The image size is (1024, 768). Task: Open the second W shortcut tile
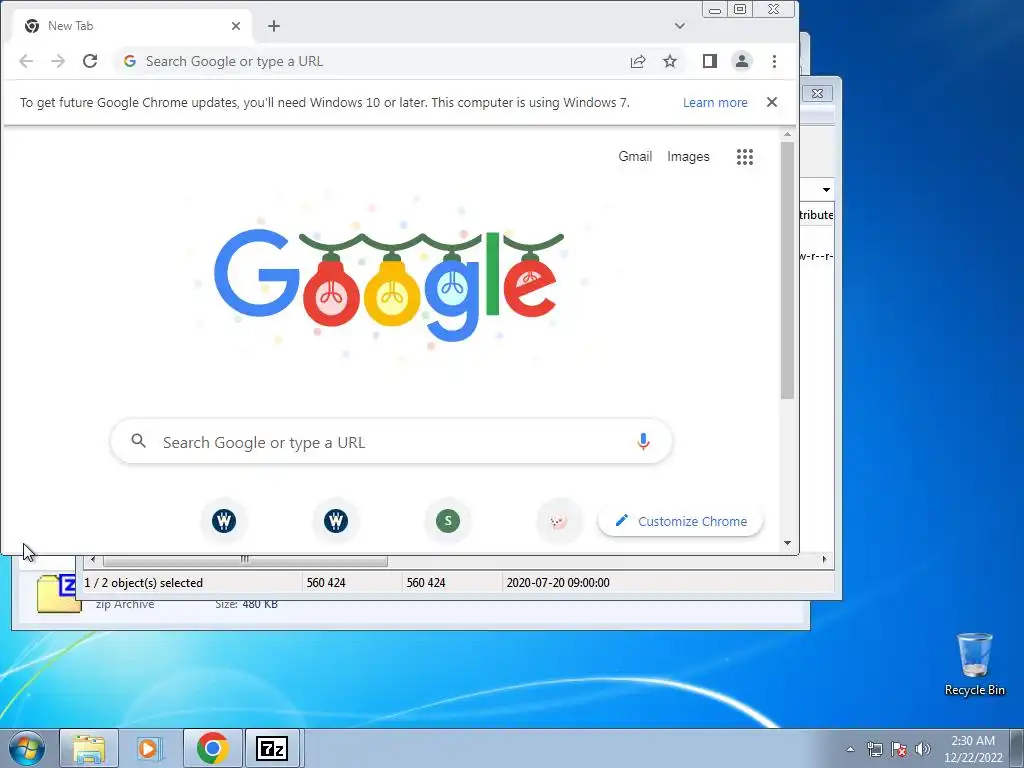(x=336, y=521)
